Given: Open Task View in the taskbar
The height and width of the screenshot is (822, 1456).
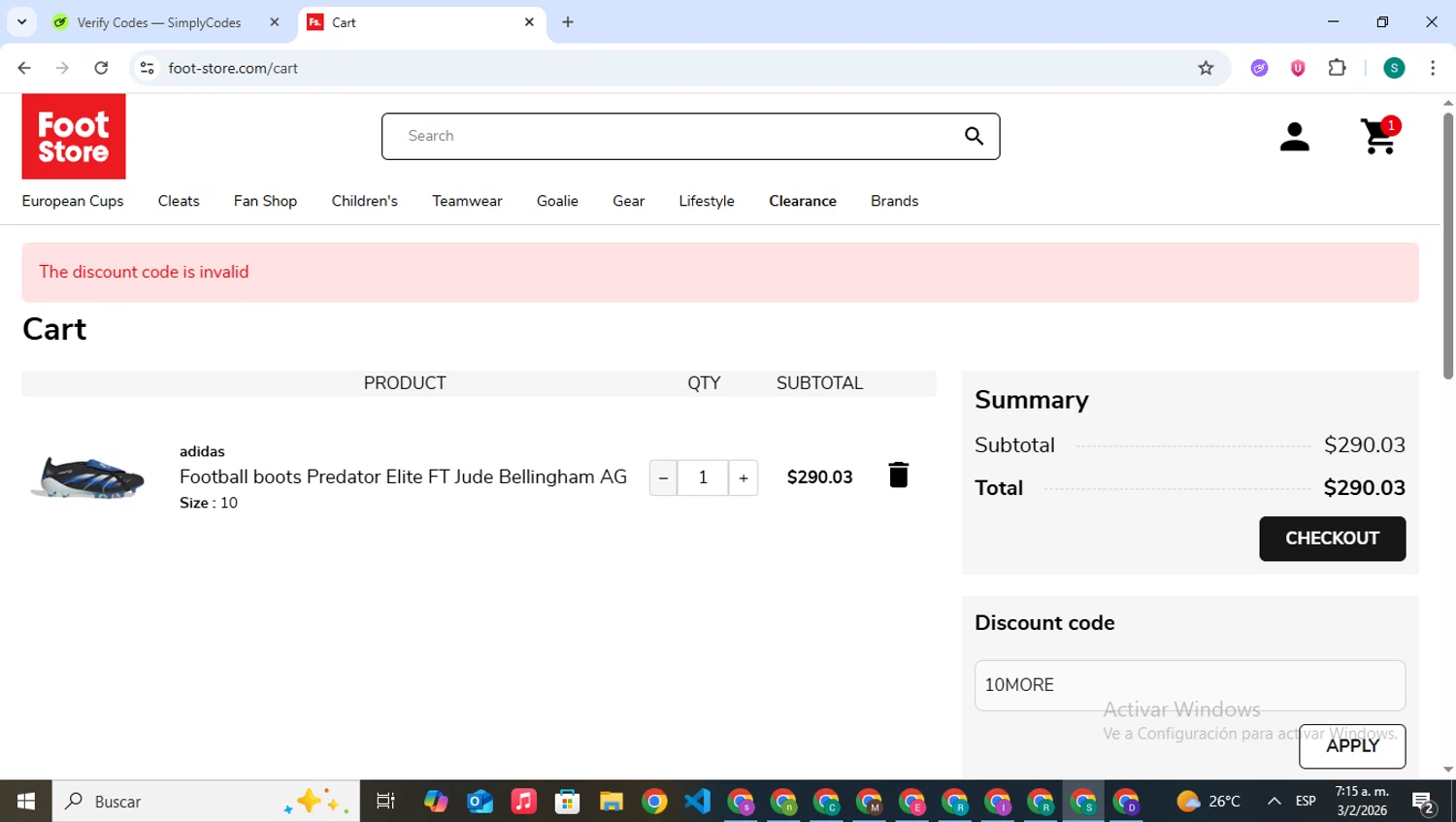Looking at the screenshot, I should (385, 802).
